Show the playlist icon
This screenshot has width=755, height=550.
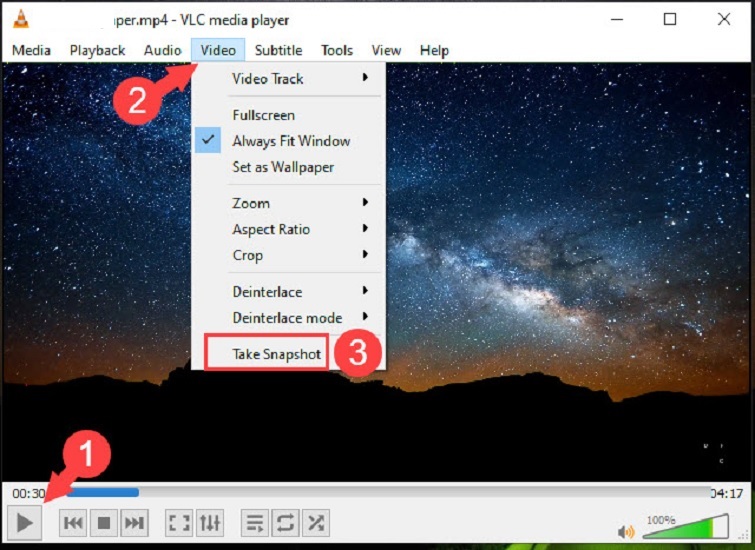(x=255, y=522)
